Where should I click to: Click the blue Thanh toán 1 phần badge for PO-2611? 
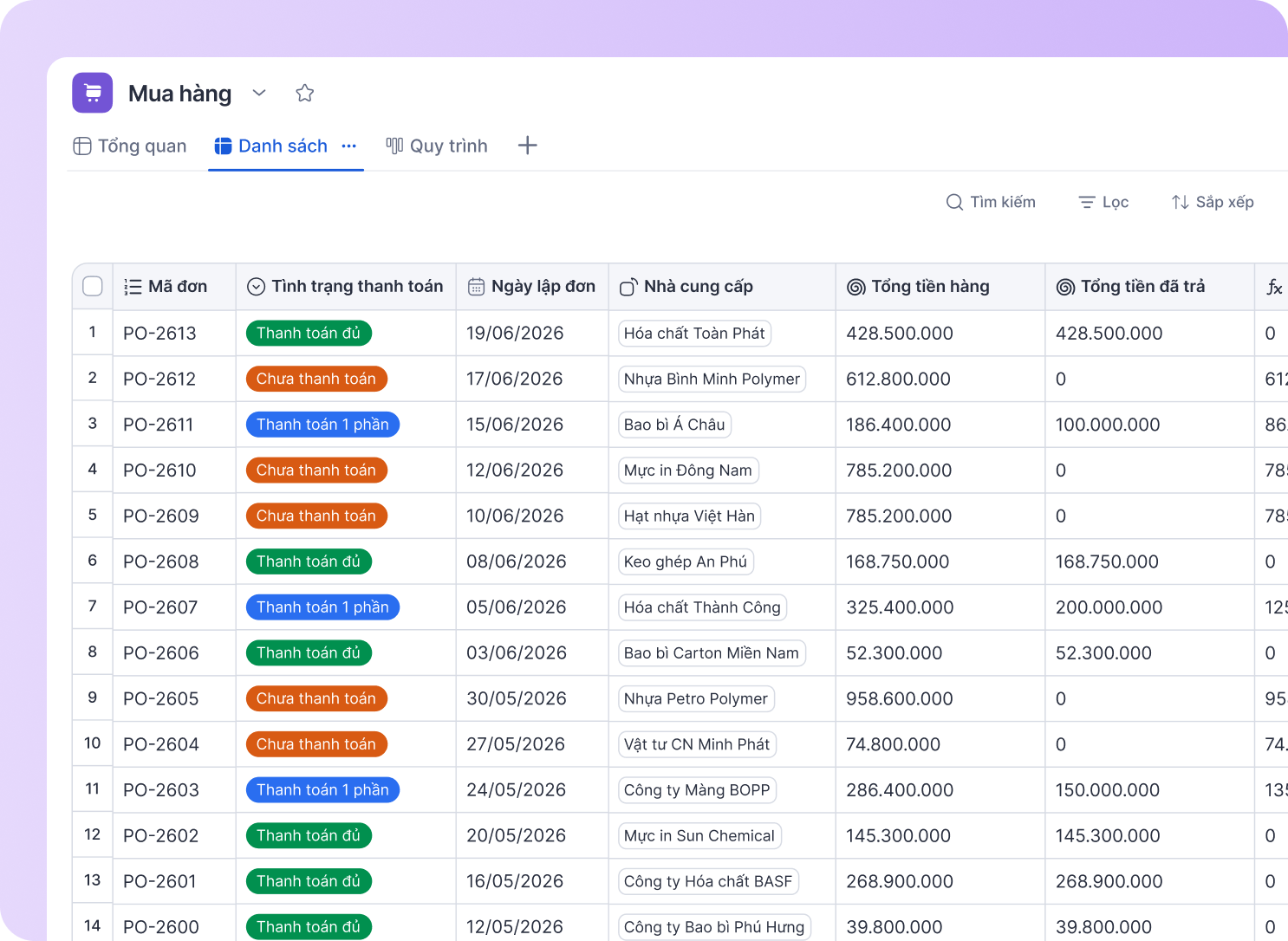(x=322, y=425)
